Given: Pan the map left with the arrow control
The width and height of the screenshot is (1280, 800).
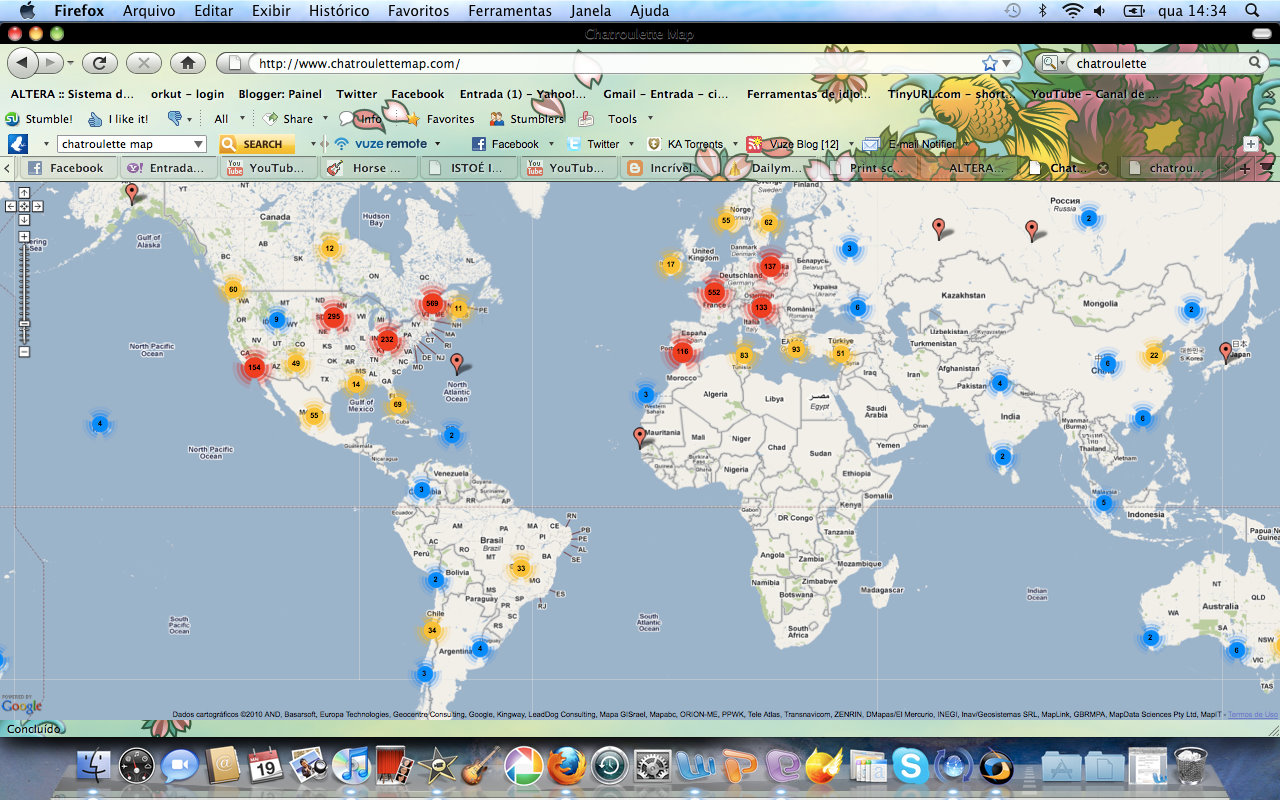Looking at the screenshot, I should (11, 206).
